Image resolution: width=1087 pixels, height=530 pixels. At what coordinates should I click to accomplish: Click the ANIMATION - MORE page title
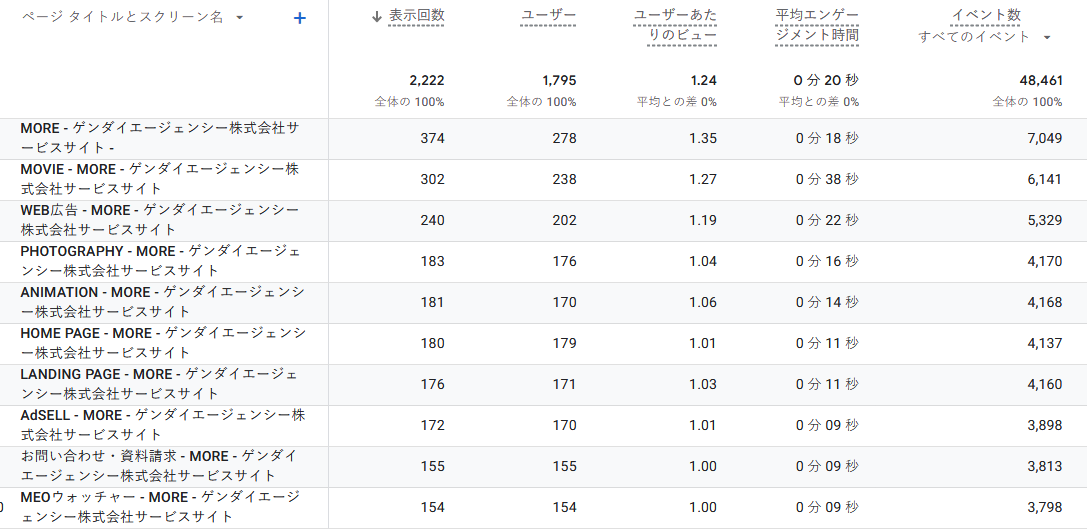point(160,302)
